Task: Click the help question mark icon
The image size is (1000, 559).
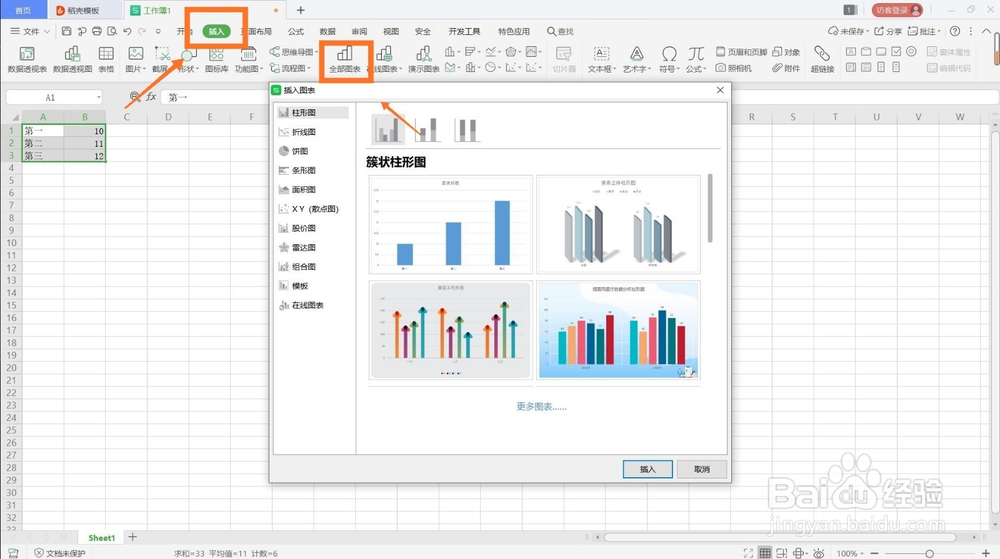Action: (x=955, y=31)
